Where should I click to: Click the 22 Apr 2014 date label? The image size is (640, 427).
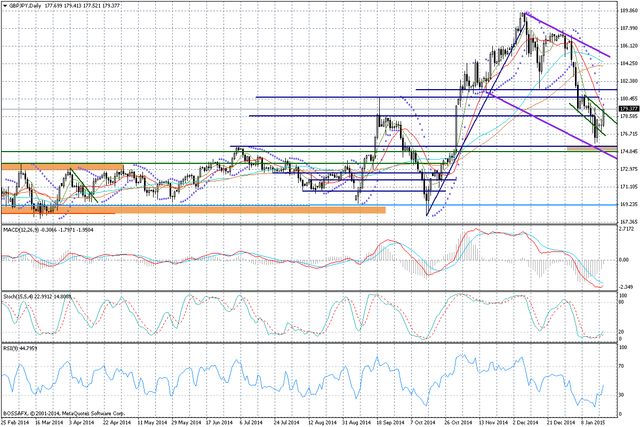(117, 421)
